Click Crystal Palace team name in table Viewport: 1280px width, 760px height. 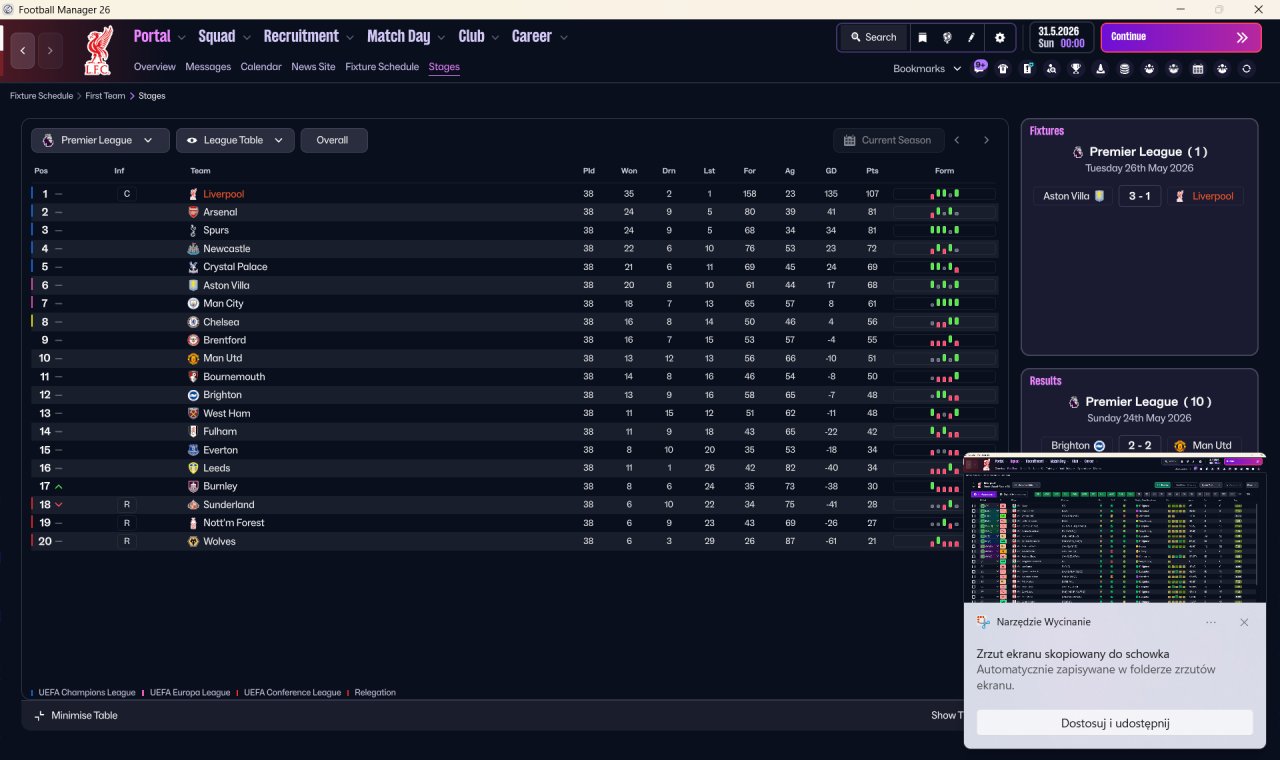coord(235,267)
